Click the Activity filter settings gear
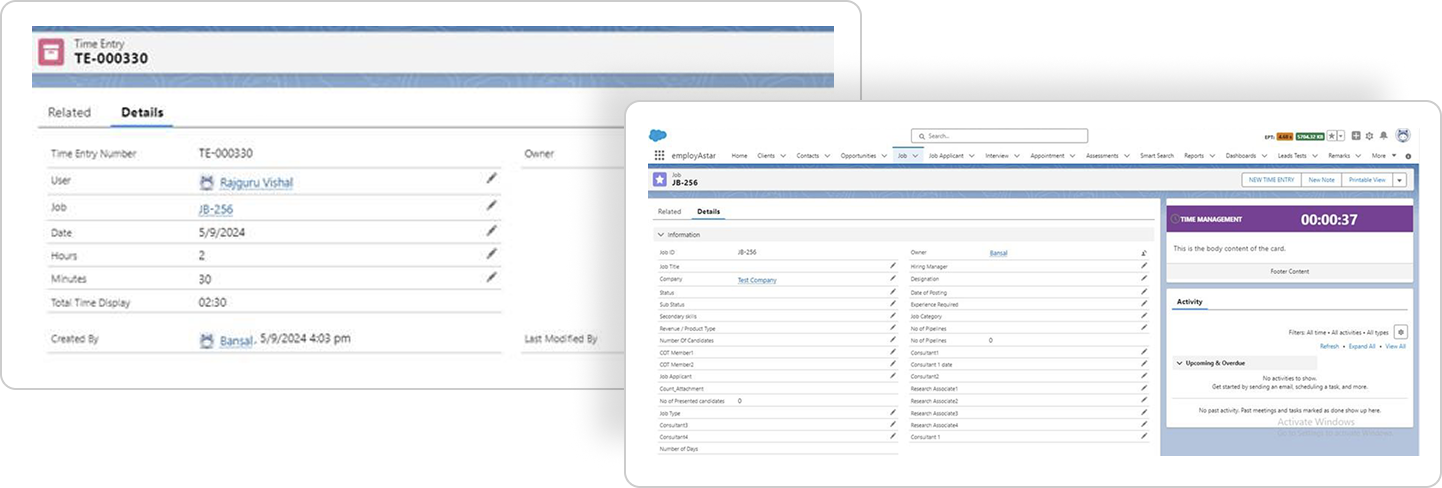The width and height of the screenshot is (1442, 488). click(1400, 332)
